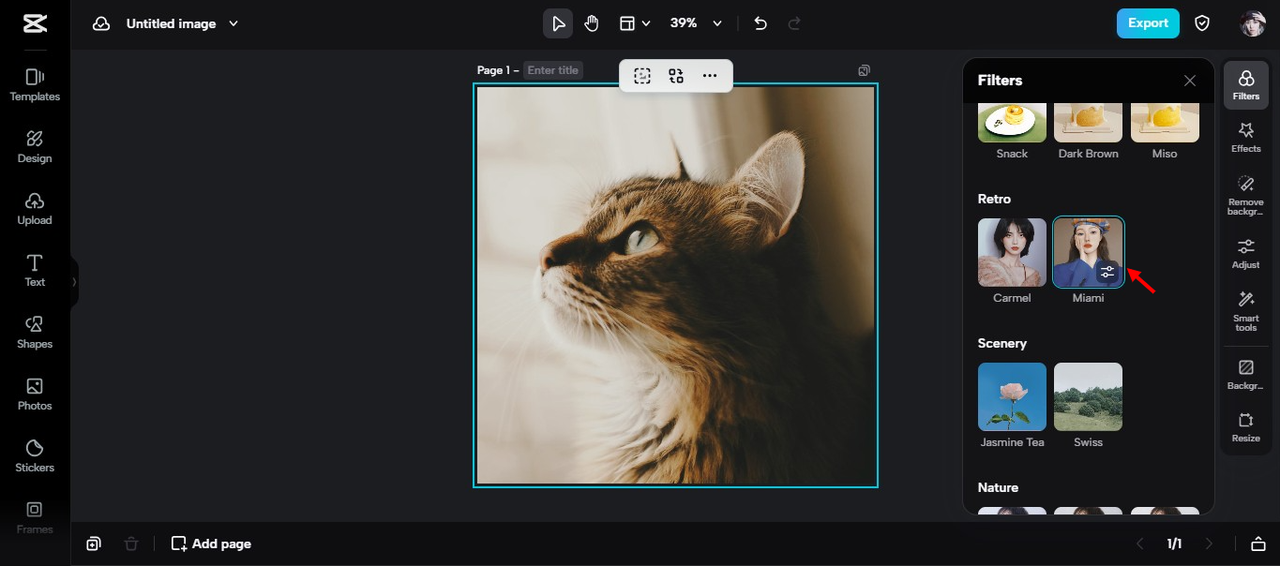
Task: Open the Templates sidebar panel
Action: (x=34, y=85)
